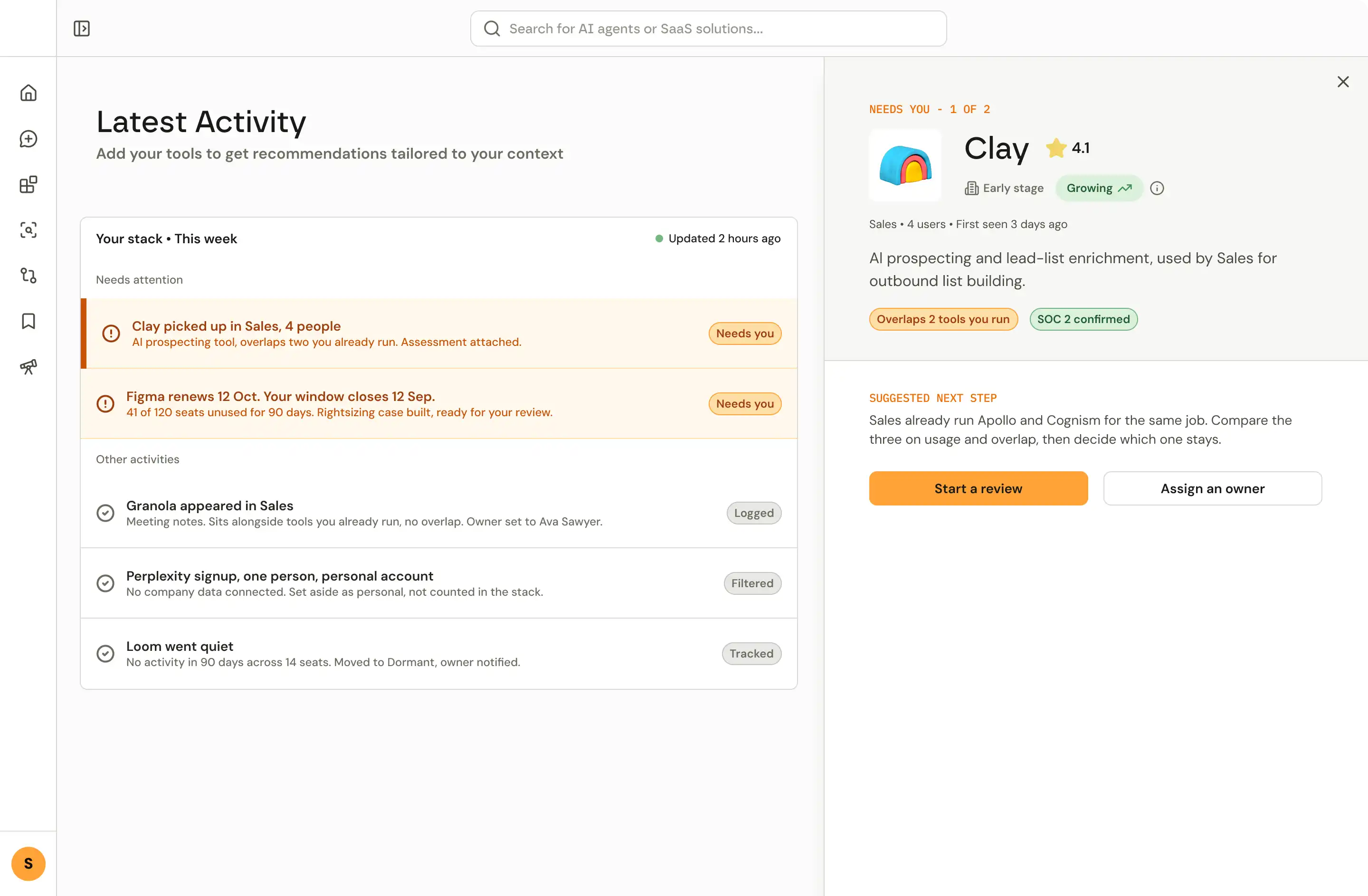Click the check icon on Loom row
The width and height of the screenshot is (1368, 896).
pos(105,653)
